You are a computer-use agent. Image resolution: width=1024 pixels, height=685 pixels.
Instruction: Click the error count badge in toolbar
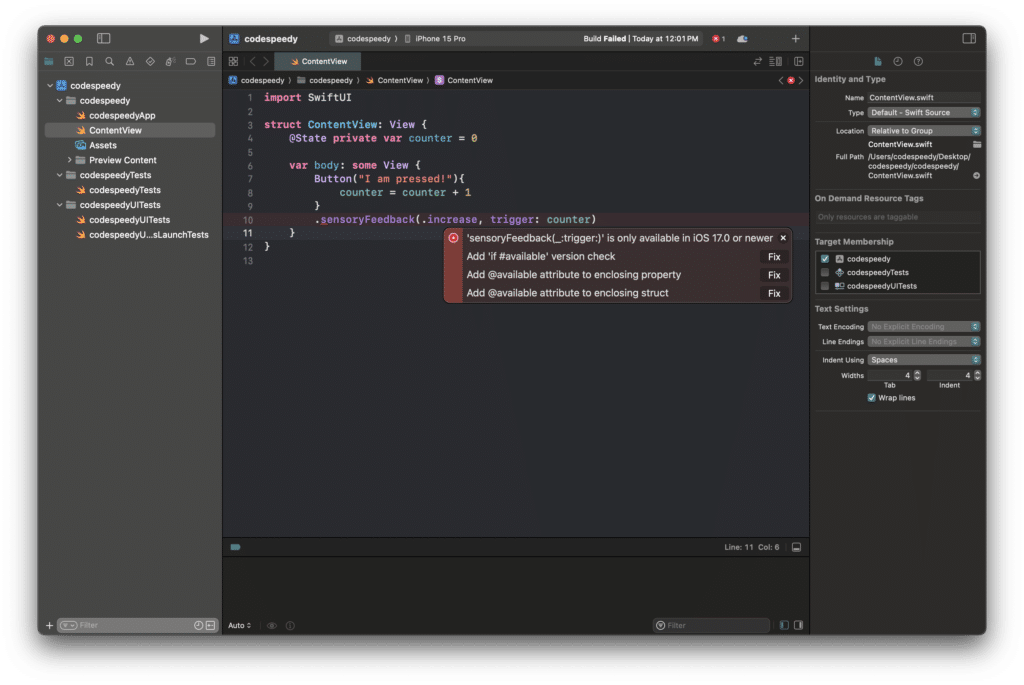718,39
